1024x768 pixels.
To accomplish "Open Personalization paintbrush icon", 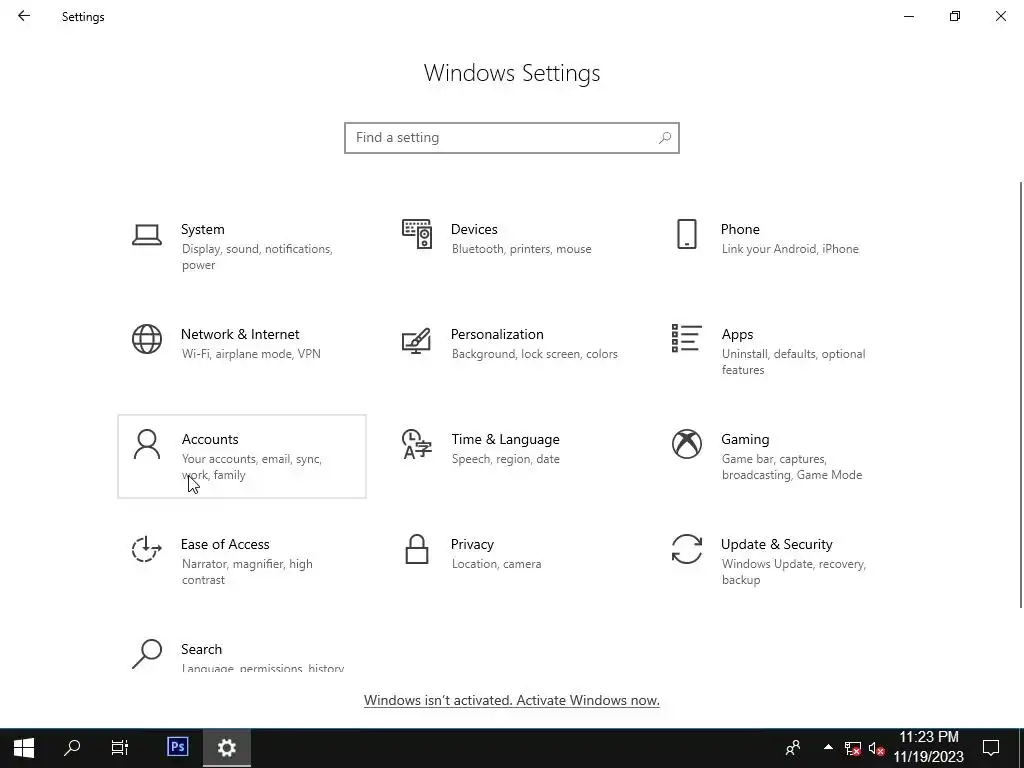I will [417, 340].
